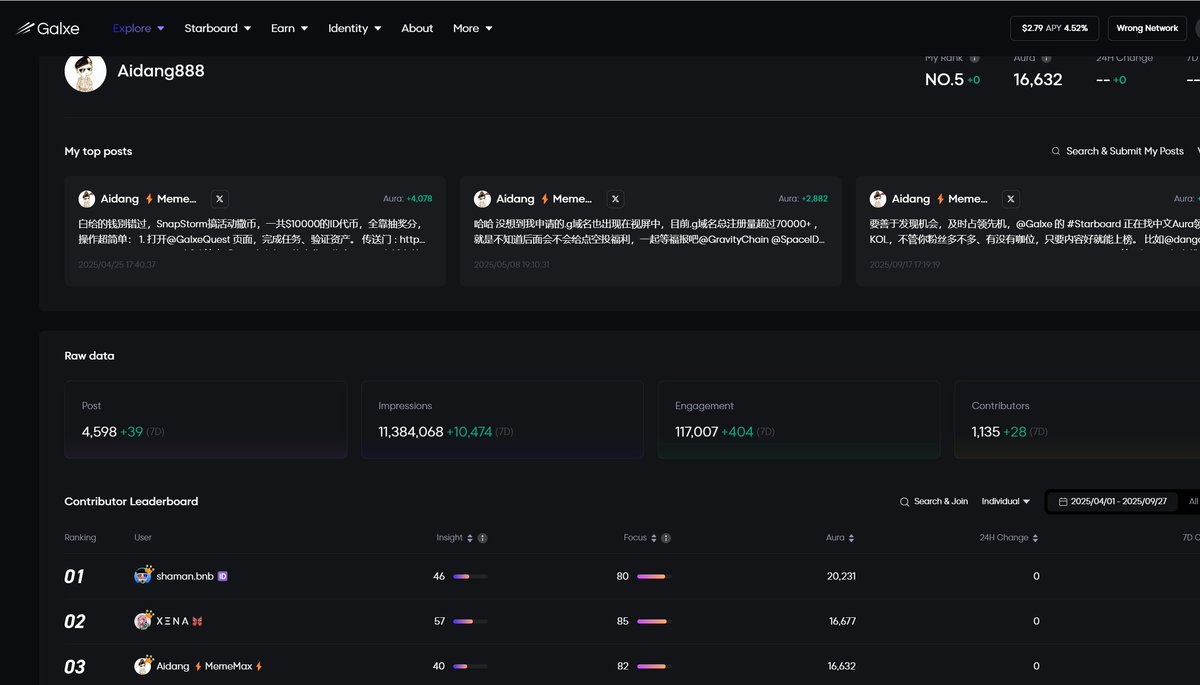Image resolution: width=1200 pixels, height=685 pixels.
Task: Click info icon next to Insight column
Action: (483, 538)
